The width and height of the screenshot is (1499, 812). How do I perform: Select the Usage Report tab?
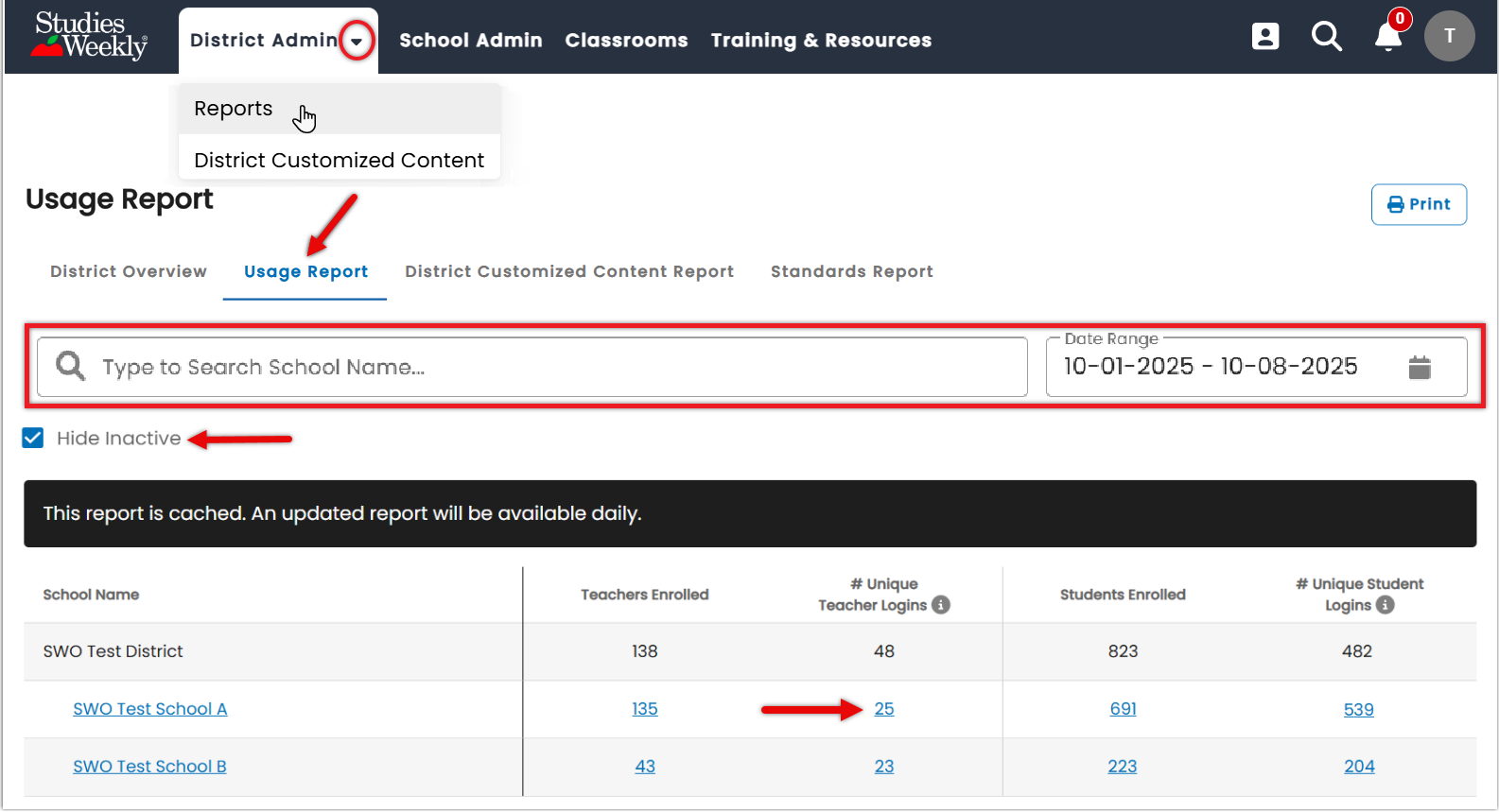(x=305, y=271)
